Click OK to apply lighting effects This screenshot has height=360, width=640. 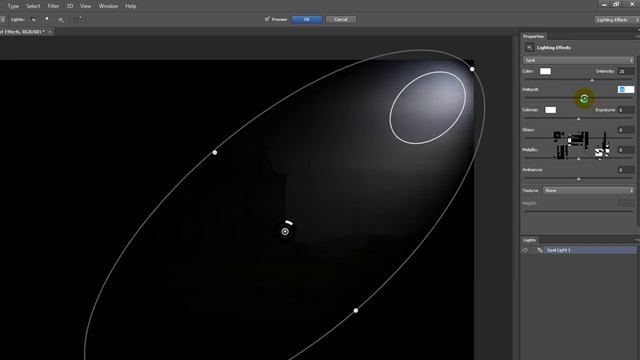click(x=307, y=20)
